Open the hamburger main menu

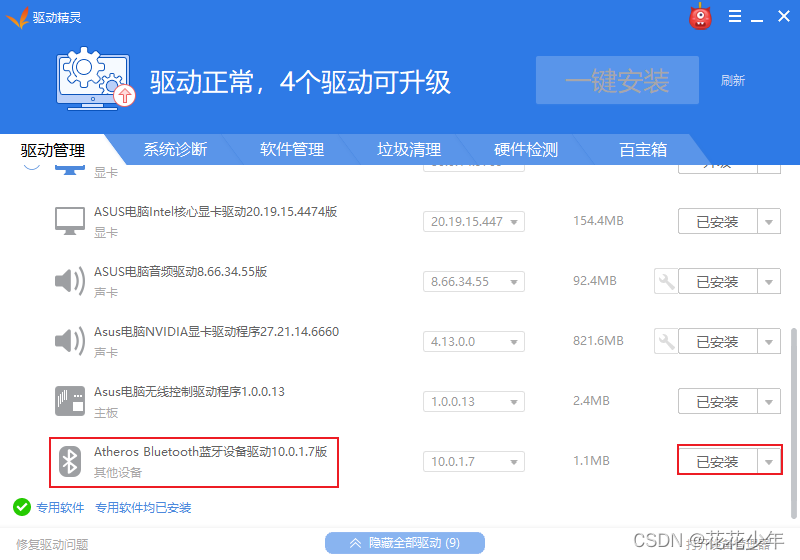pos(735,16)
